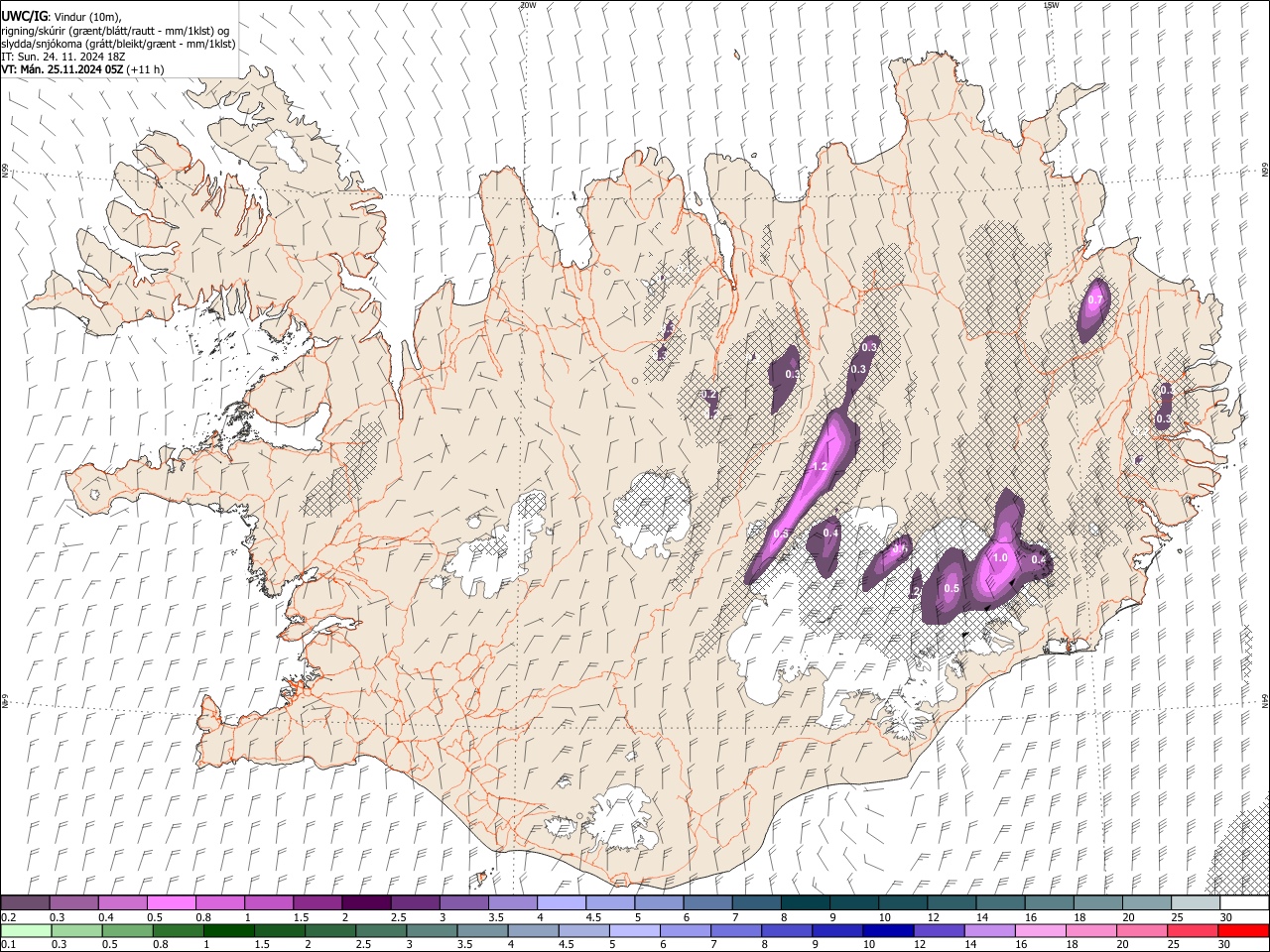Select the dark teal swatch right of upper-row 8
1270x952 pixels.
point(805,902)
